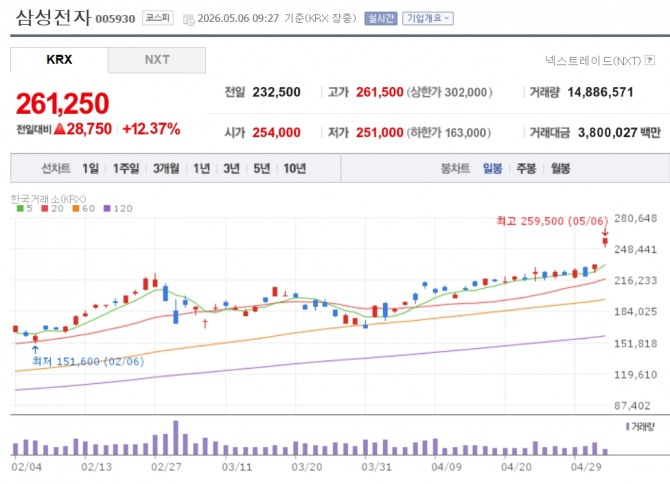Click the 280,648 price axis label
The height and width of the screenshot is (484, 670).
coord(635,218)
